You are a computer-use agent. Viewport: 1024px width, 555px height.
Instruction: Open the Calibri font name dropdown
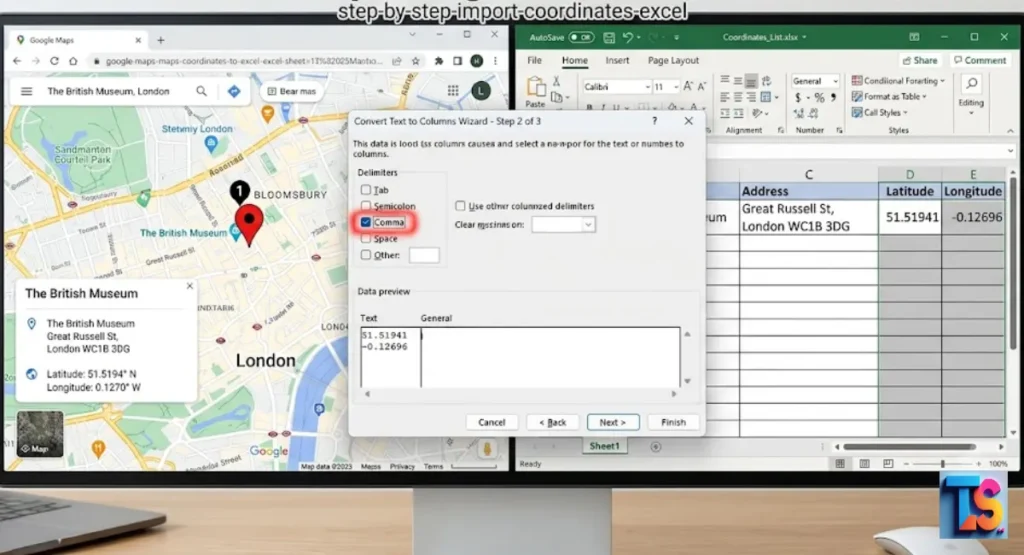point(647,87)
